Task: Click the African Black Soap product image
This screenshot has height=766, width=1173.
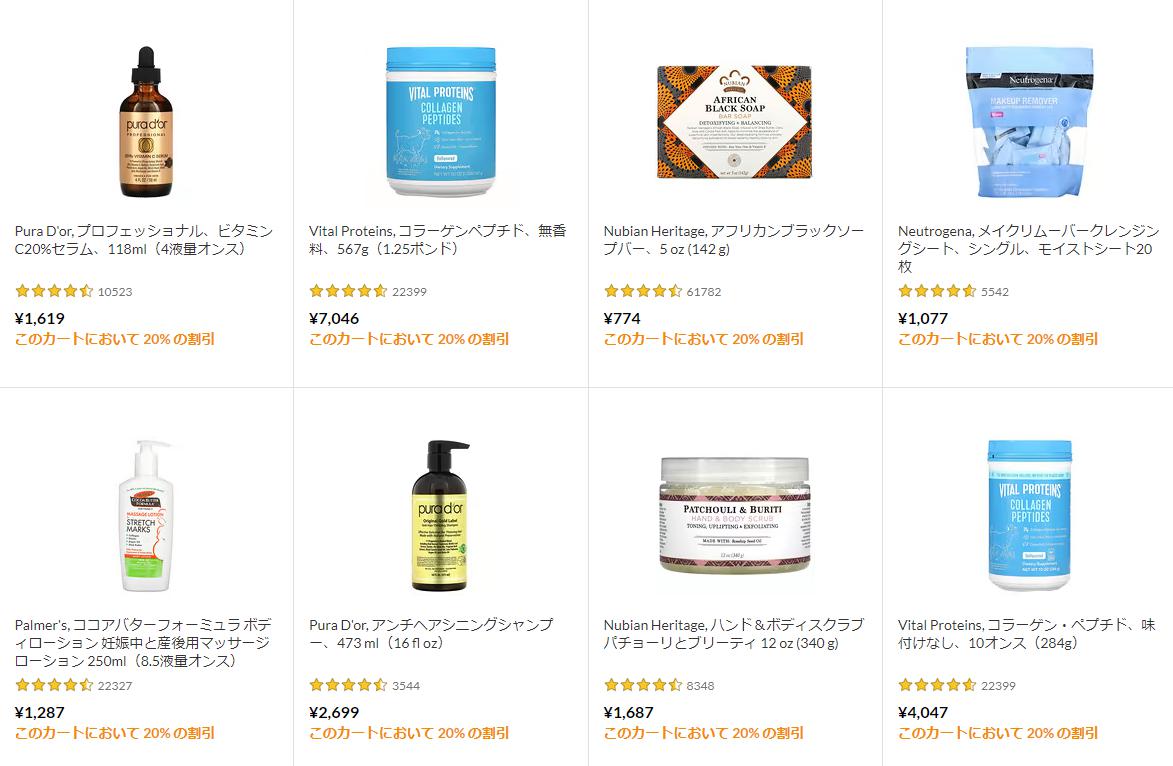Action: [x=735, y=122]
